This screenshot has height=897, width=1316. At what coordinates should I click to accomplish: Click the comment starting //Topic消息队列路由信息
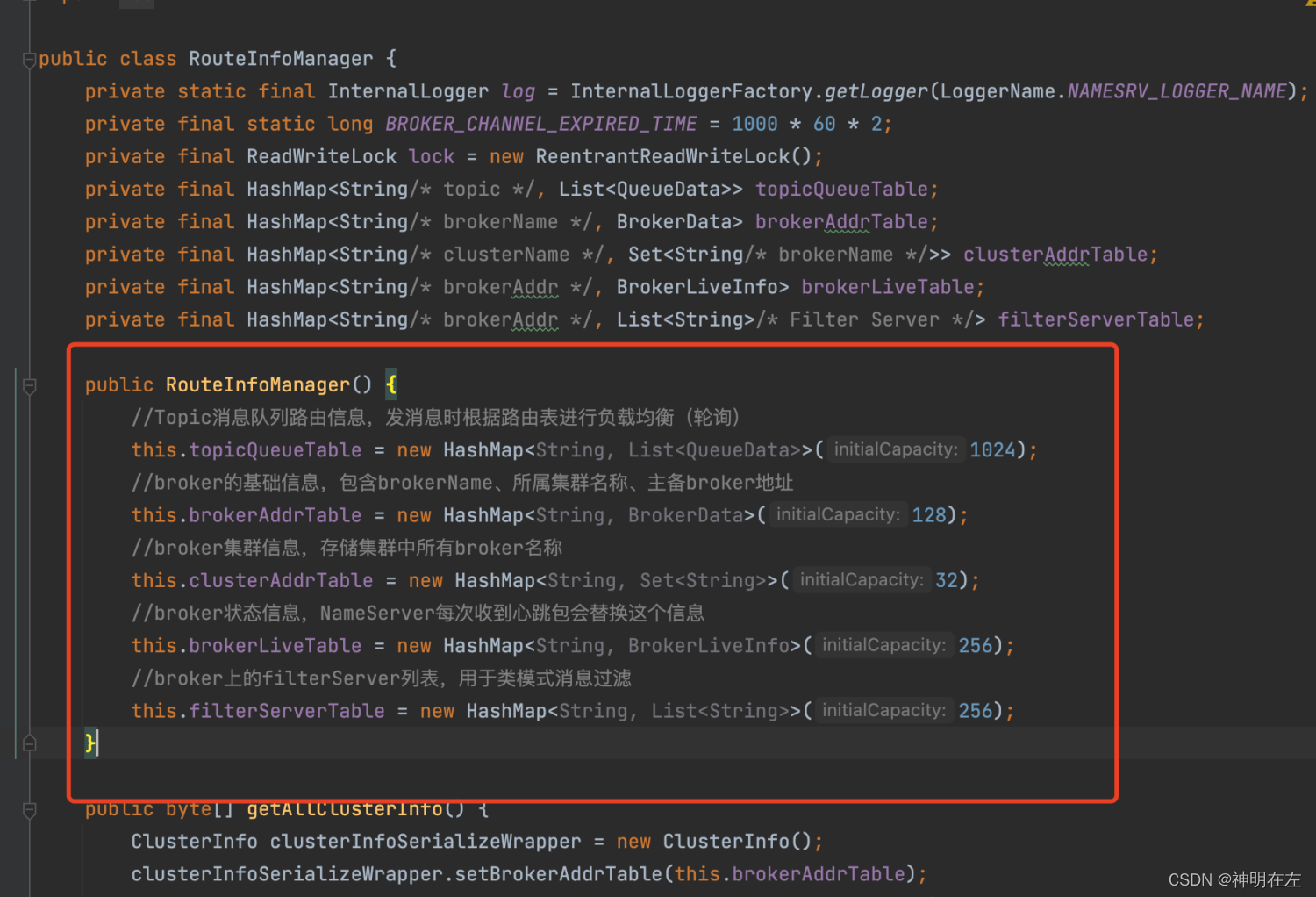point(436,417)
